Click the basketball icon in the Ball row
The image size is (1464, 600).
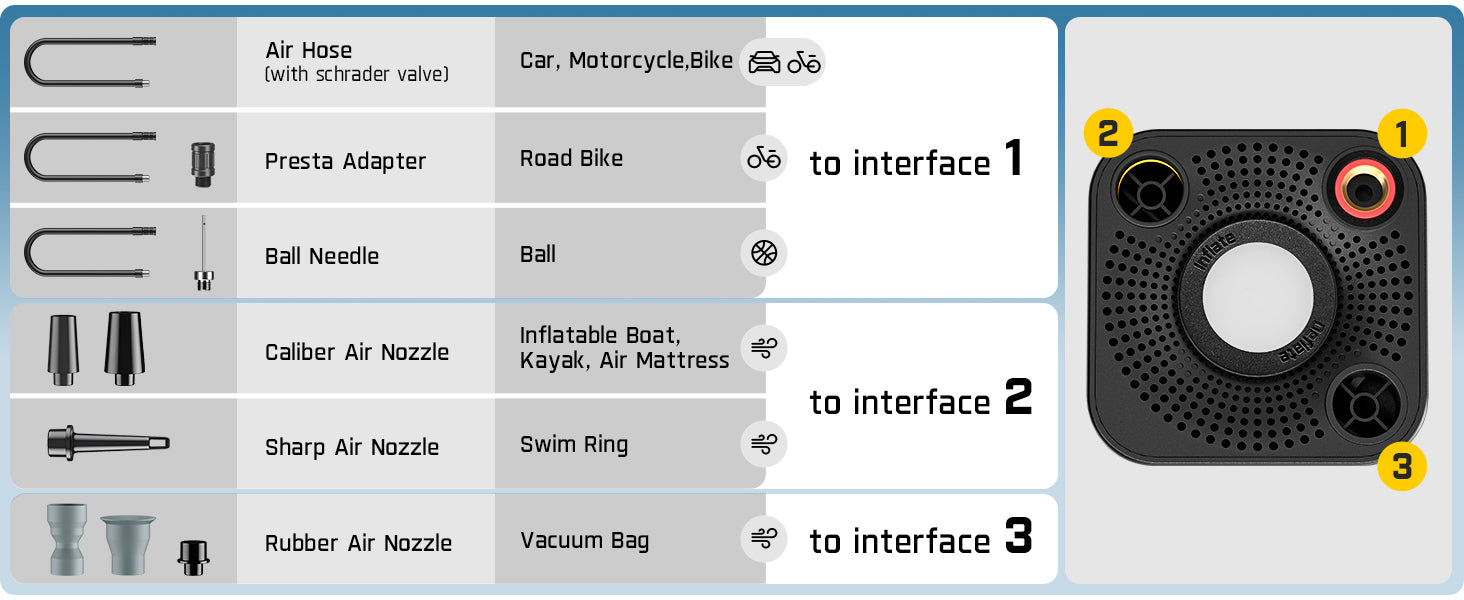point(764,254)
